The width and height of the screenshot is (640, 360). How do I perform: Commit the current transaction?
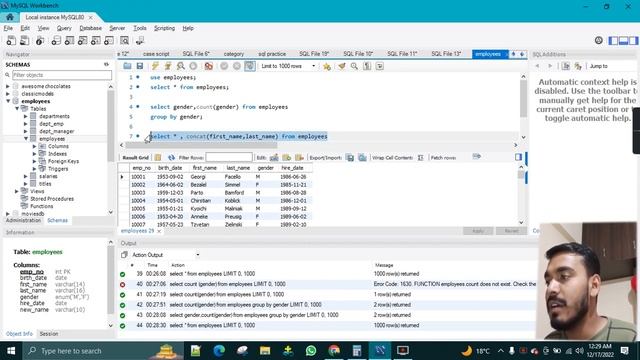point(224,66)
